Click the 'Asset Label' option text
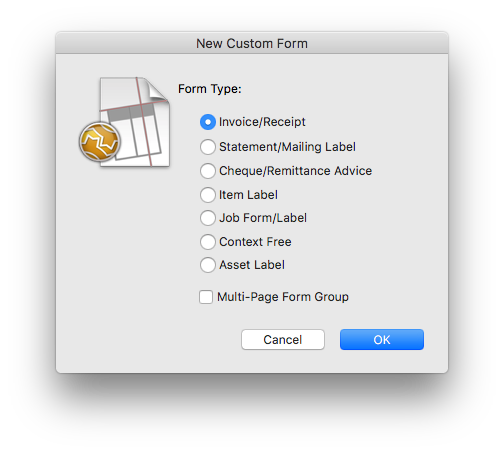504x453 pixels. tap(252, 265)
